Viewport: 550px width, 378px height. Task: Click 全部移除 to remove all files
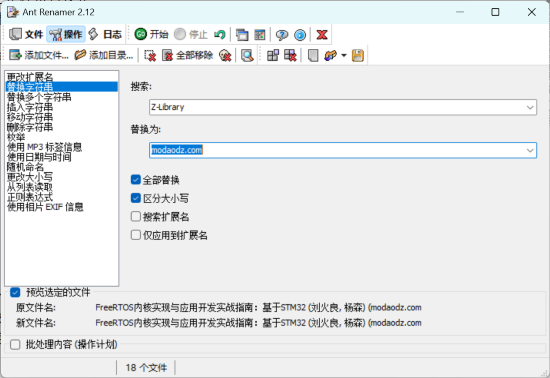187,55
